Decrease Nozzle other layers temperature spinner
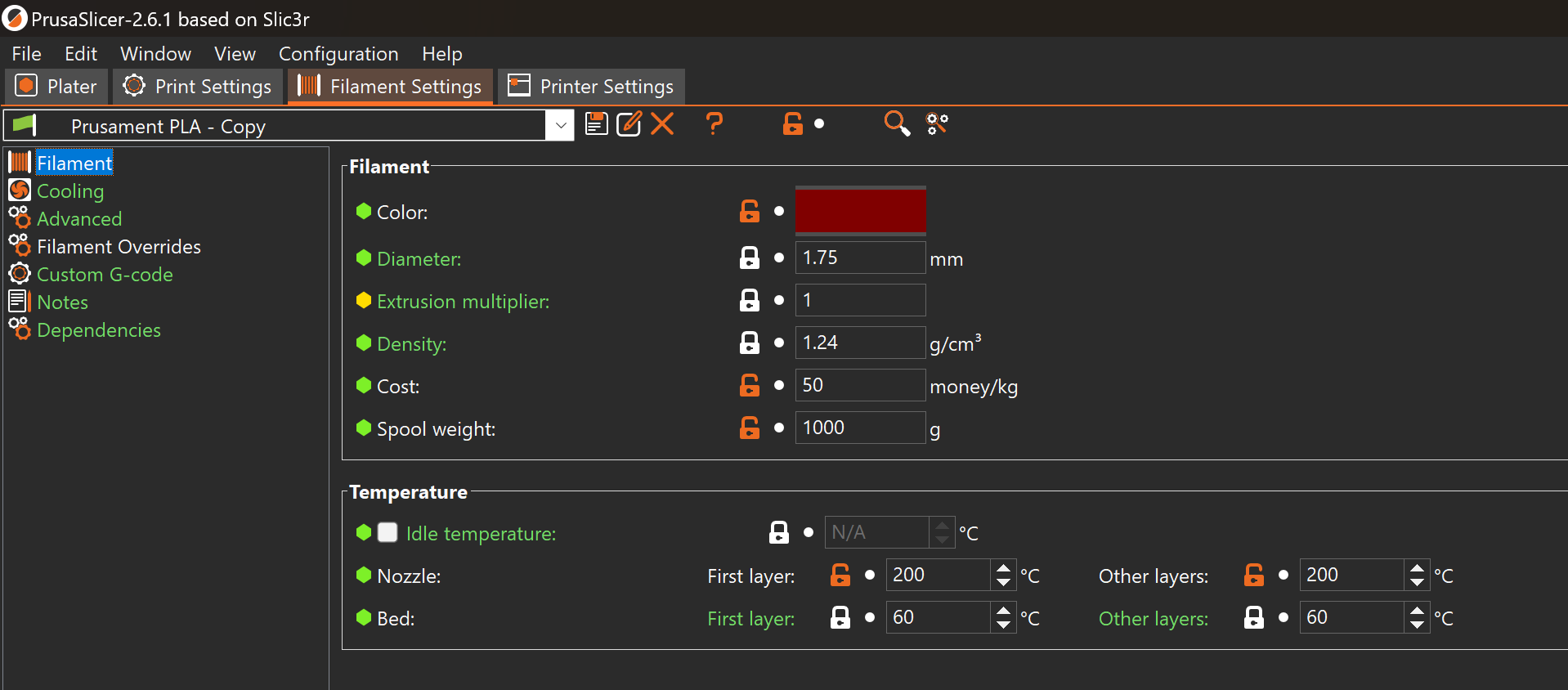Viewport: 1568px width, 690px height. (x=1418, y=583)
